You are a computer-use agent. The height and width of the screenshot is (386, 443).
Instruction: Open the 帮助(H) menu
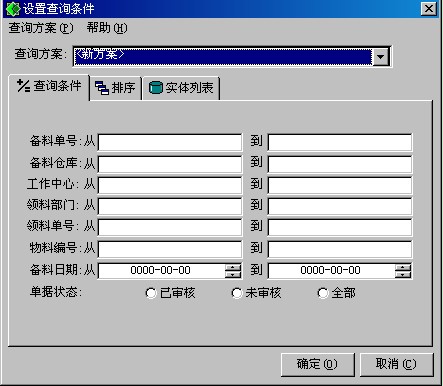tap(107, 28)
